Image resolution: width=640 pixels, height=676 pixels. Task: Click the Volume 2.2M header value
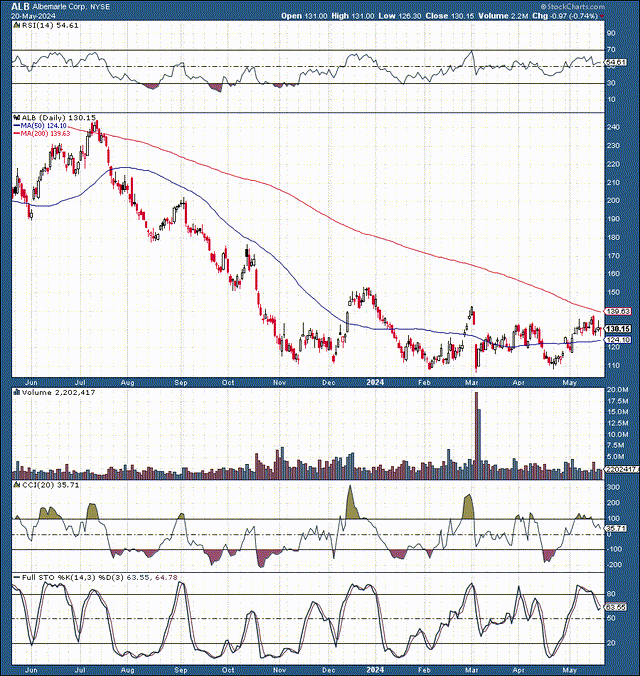pos(503,16)
